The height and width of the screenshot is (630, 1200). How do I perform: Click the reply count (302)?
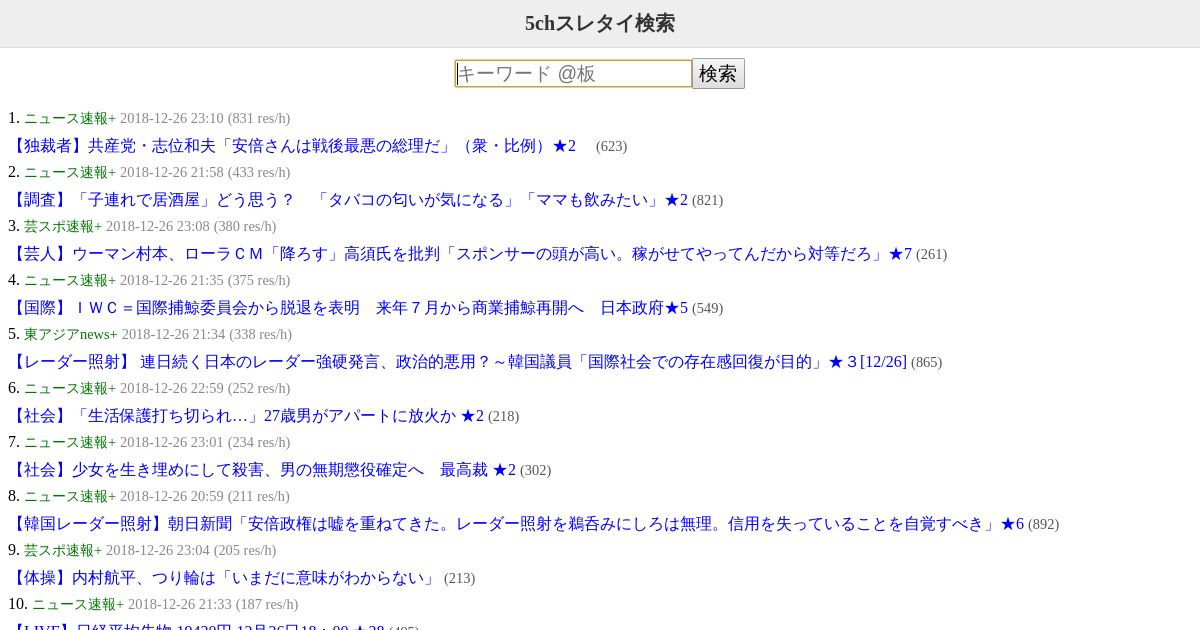536,470
